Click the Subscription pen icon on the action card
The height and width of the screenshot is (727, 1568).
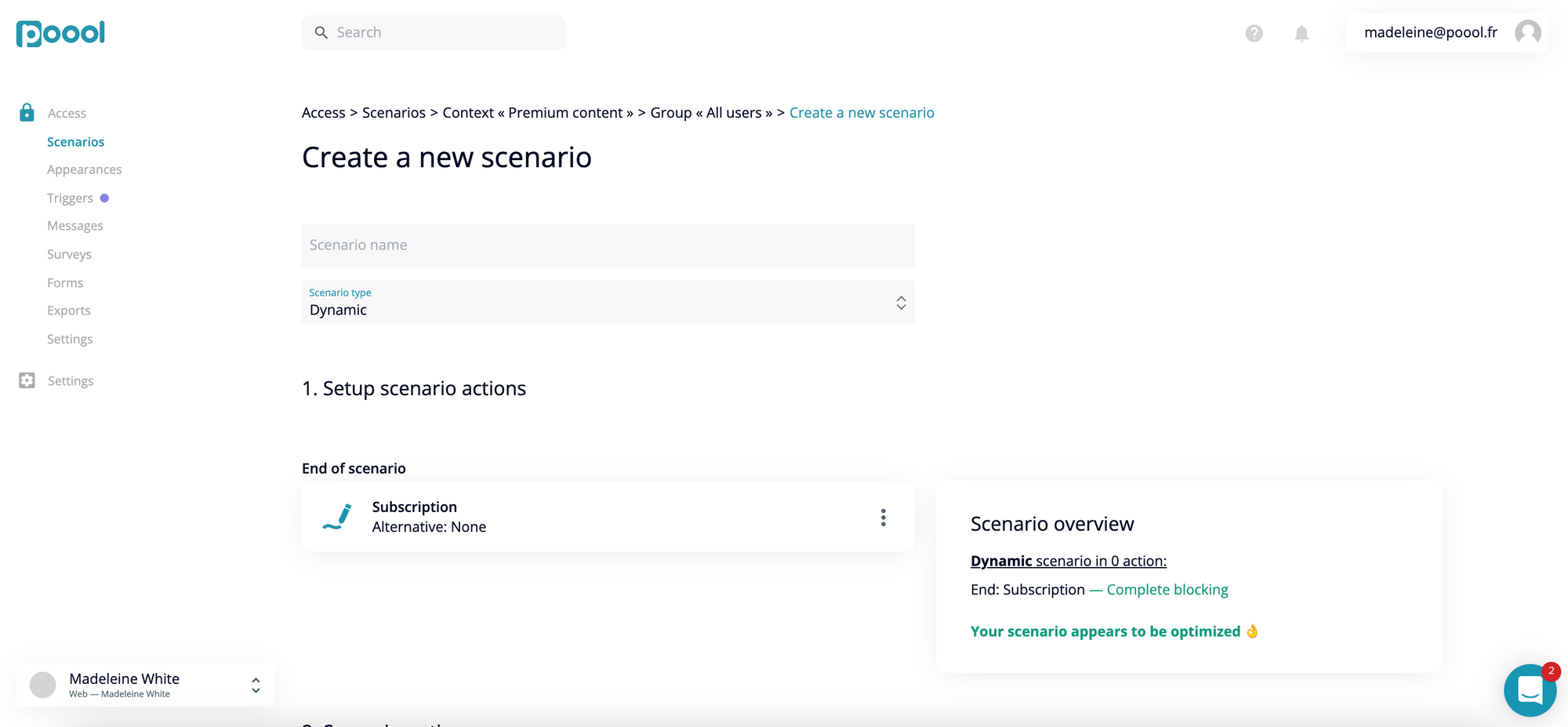[x=334, y=516]
